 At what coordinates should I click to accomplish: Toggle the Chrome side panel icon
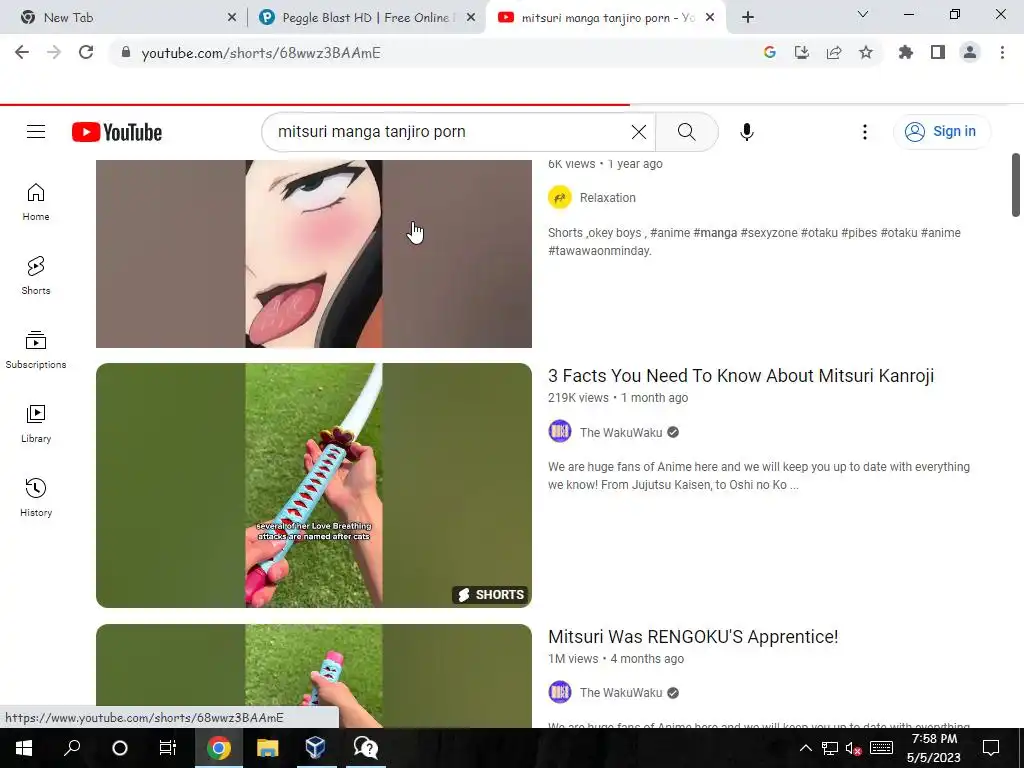tap(938, 53)
